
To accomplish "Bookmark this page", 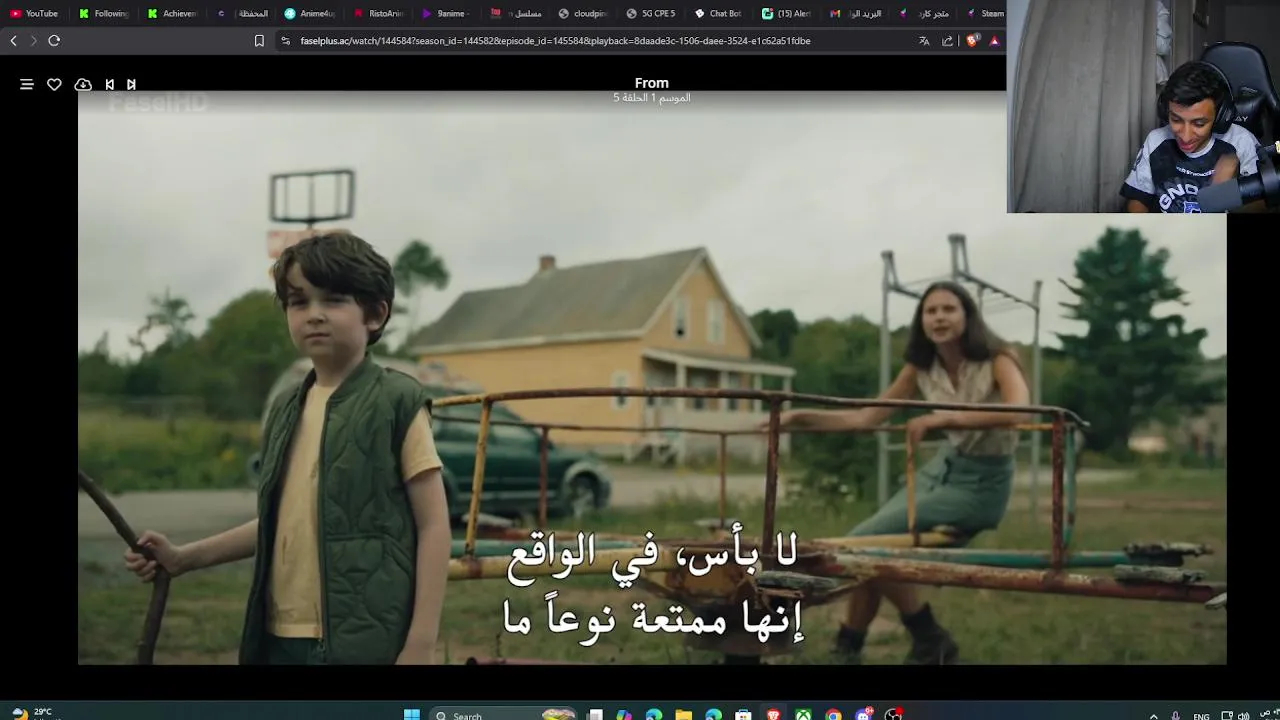I will (259, 41).
